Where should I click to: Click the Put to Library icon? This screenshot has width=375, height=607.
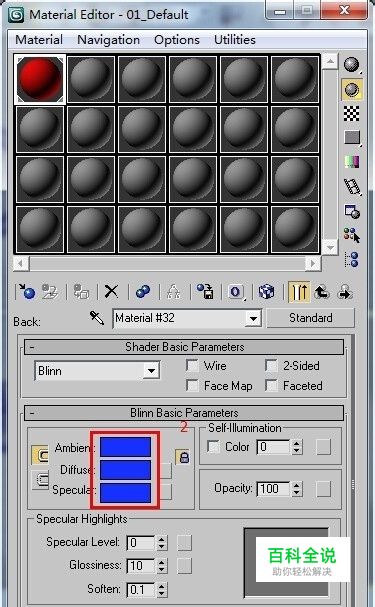click(205, 291)
